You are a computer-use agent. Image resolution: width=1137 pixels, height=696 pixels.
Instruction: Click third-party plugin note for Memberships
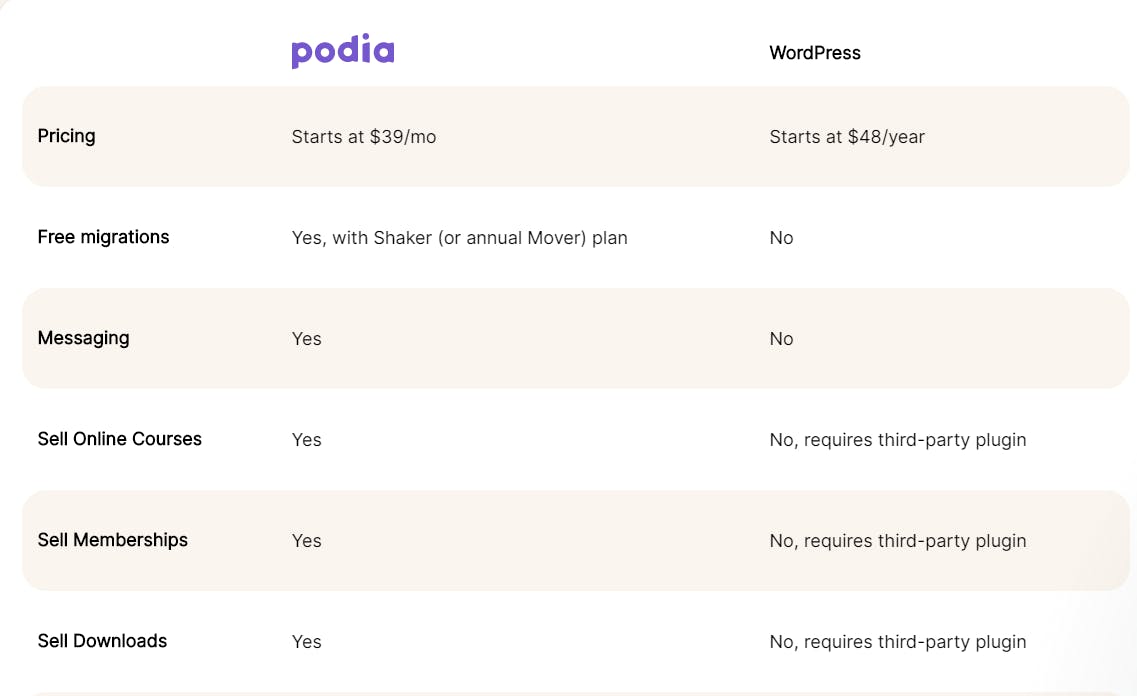tap(898, 541)
